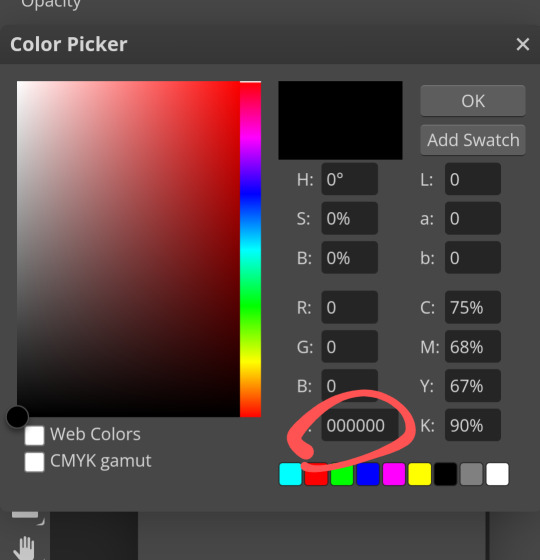Select the gray preset swatch

(x=471, y=474)
